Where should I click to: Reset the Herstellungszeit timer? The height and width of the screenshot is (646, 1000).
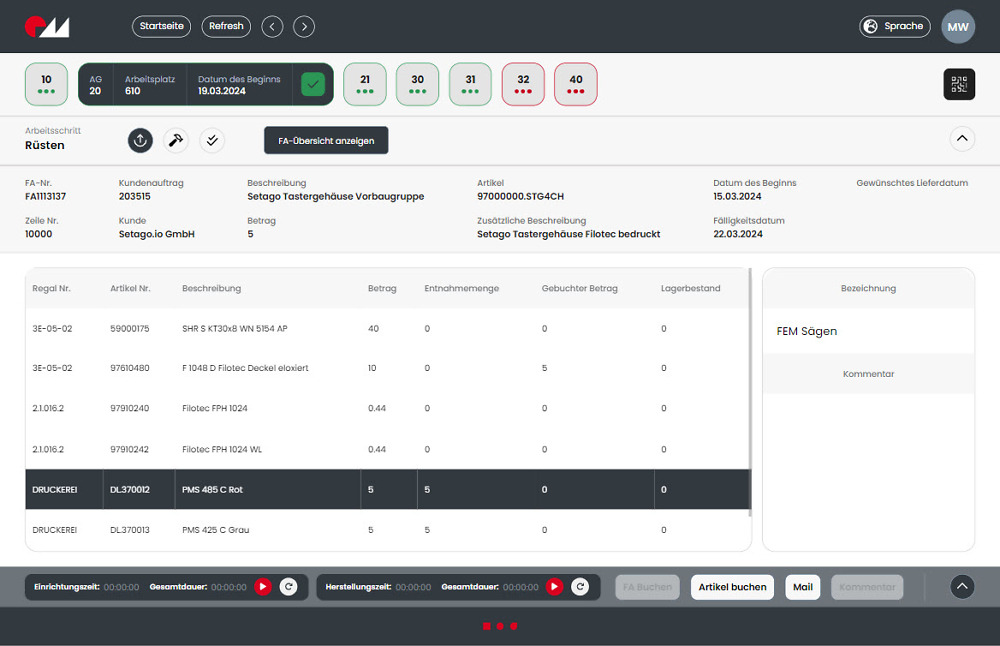coord(580,587)
